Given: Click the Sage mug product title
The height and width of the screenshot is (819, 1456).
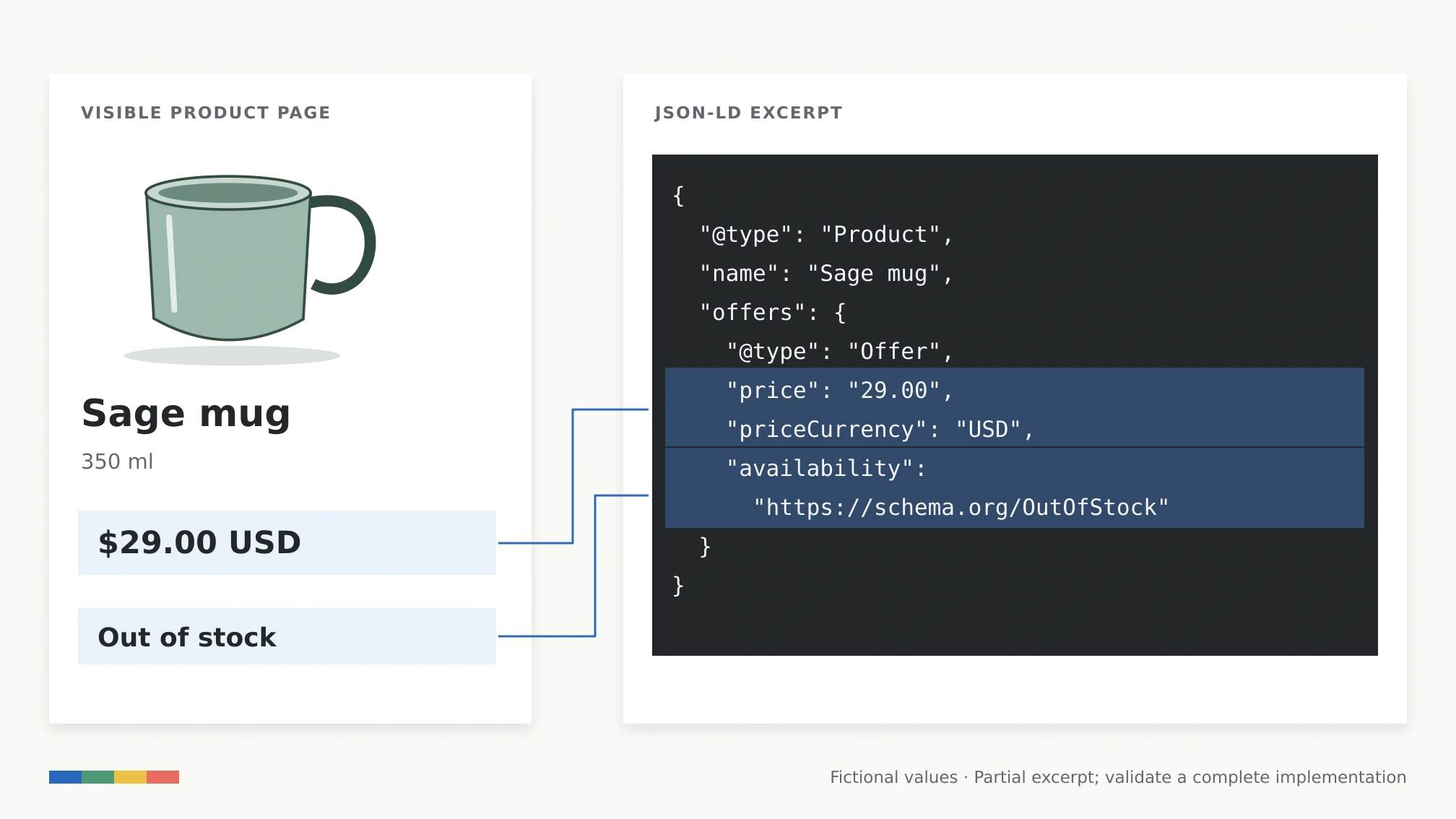Looking at the screenshot, I should [186, 414].
